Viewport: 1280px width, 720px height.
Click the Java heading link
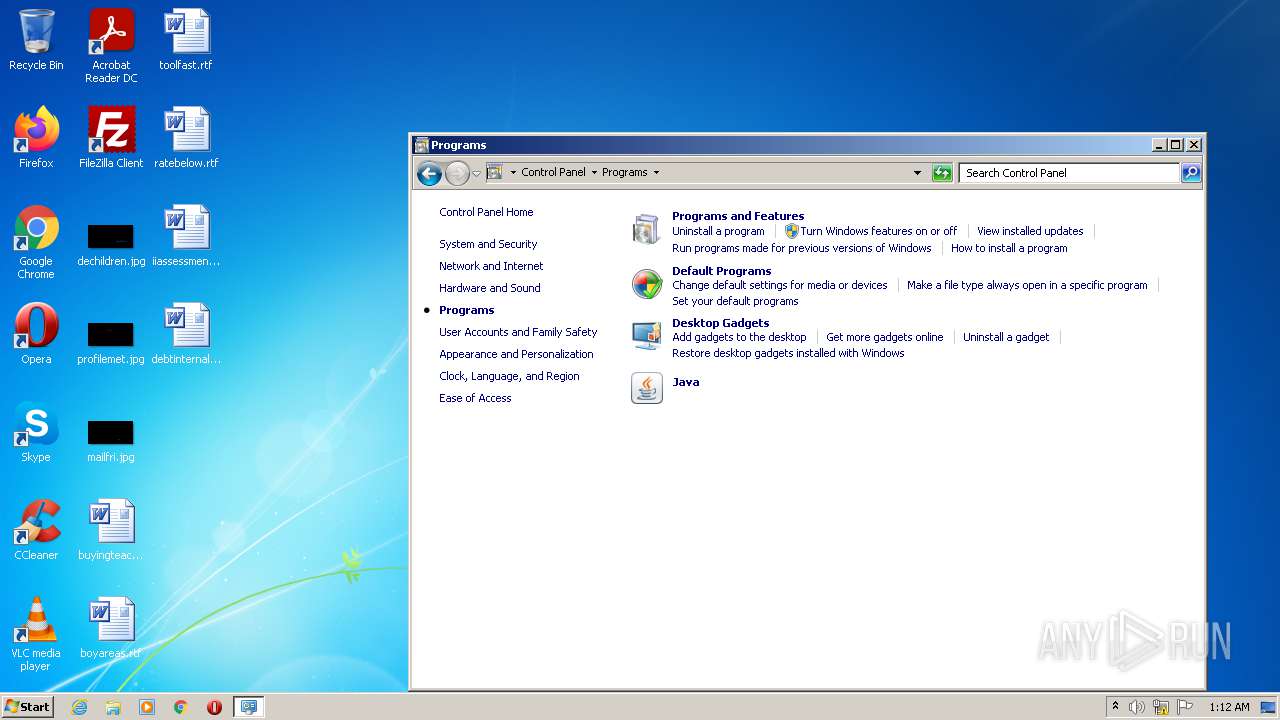click(x=686, y=382)
